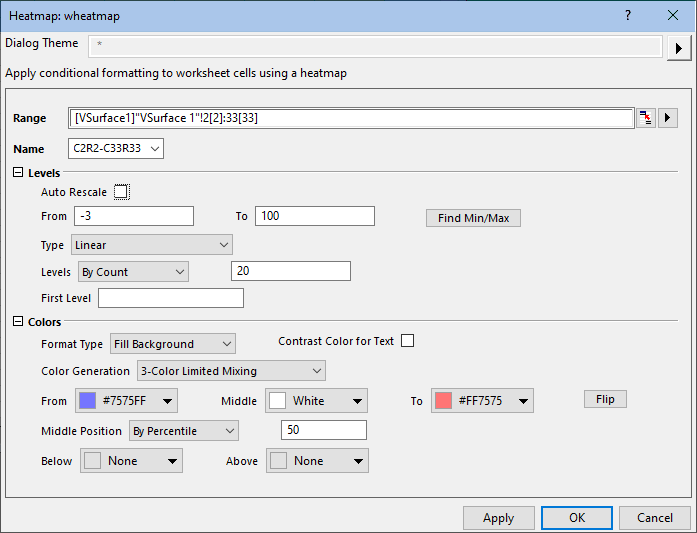Image resolution: width=697 pixels, height=533 pixels.
Task: Toggle Contrast Color for Text checkbox
Action: click(407, 341)
